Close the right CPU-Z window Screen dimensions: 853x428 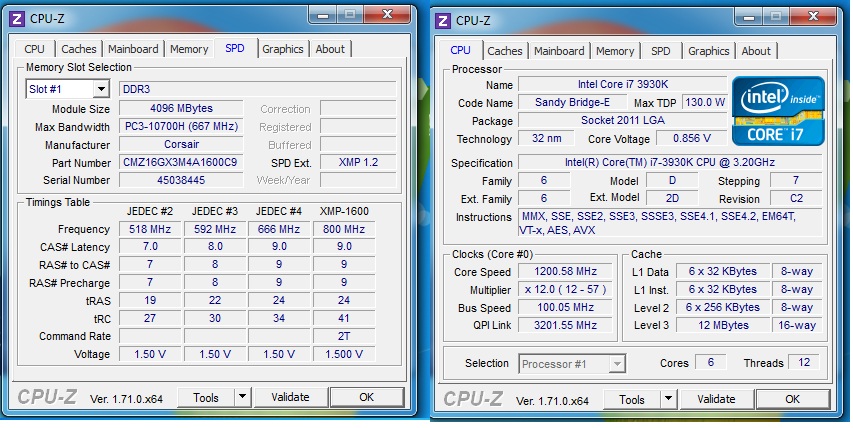coord(813,16)
